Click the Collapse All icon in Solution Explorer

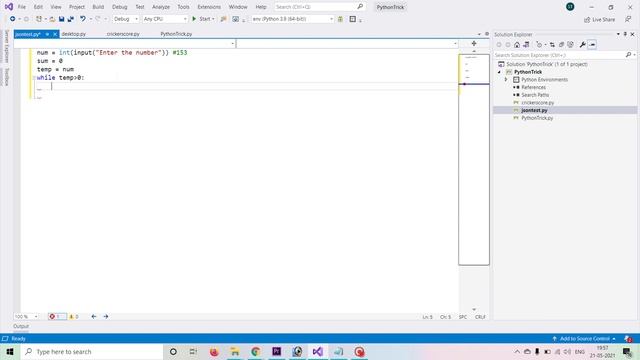561,44
